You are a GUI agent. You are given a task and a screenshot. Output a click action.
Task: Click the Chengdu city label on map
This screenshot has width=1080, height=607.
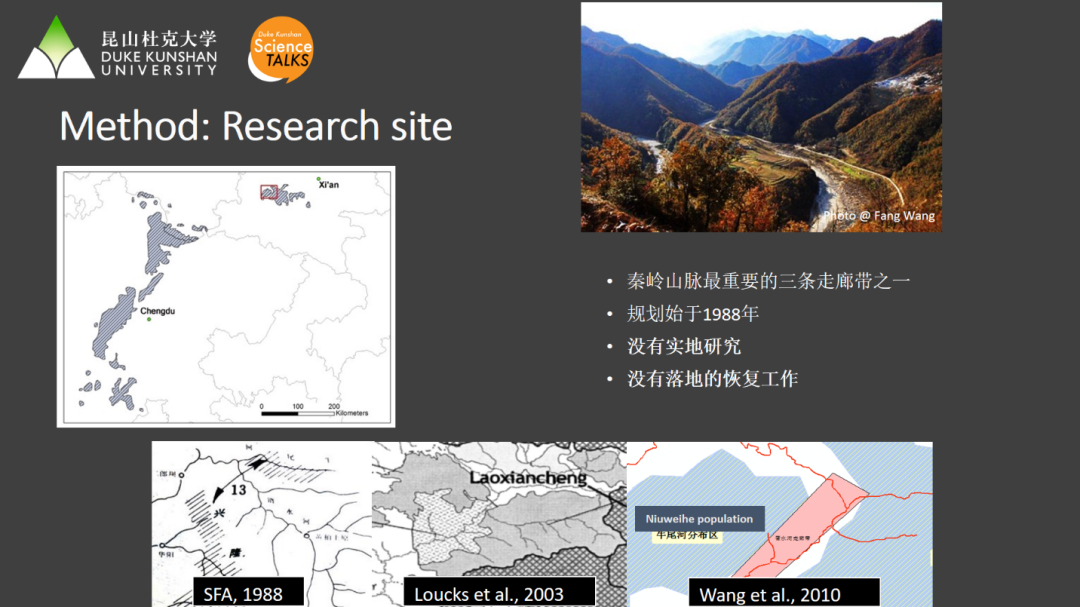click(157, 312)
